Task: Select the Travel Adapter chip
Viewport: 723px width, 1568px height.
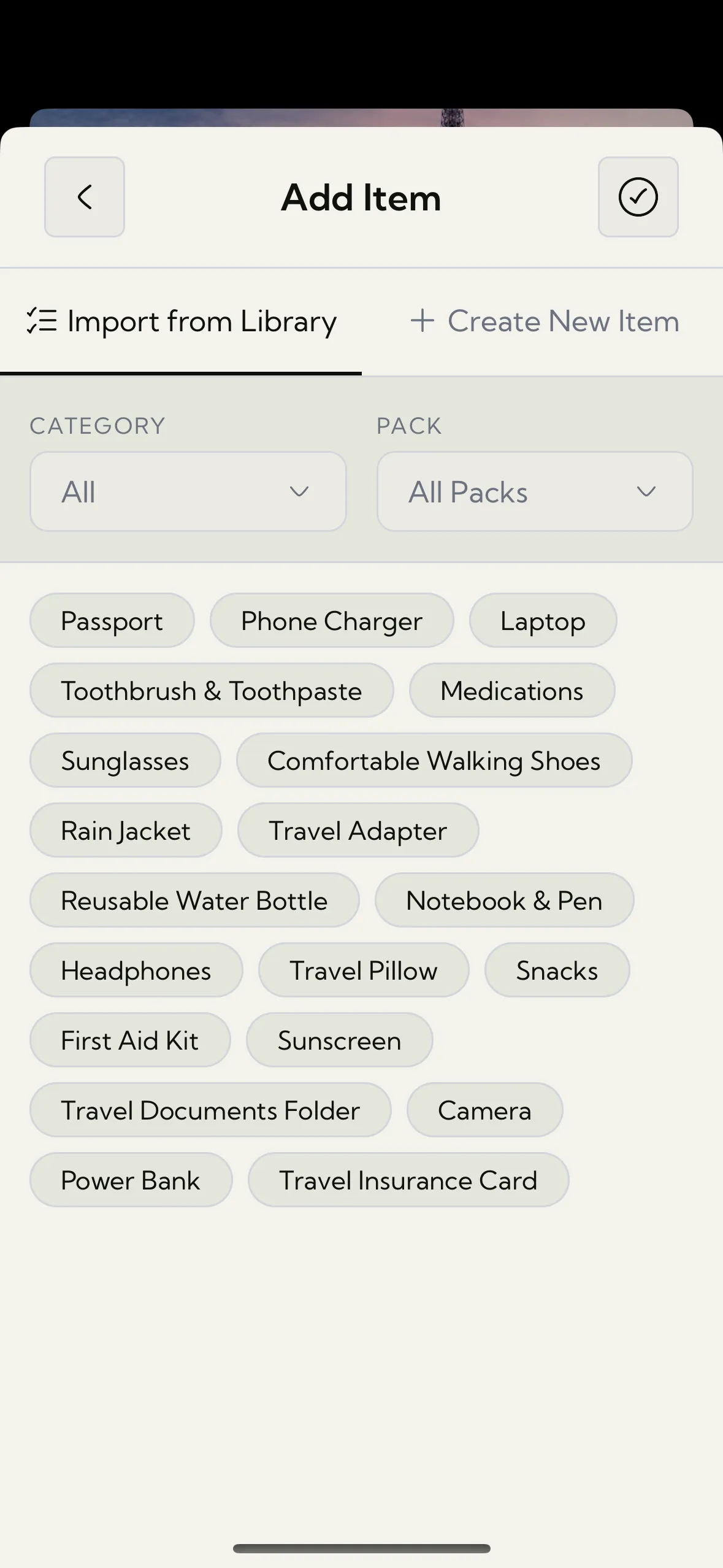Action: tap(358, 831)
